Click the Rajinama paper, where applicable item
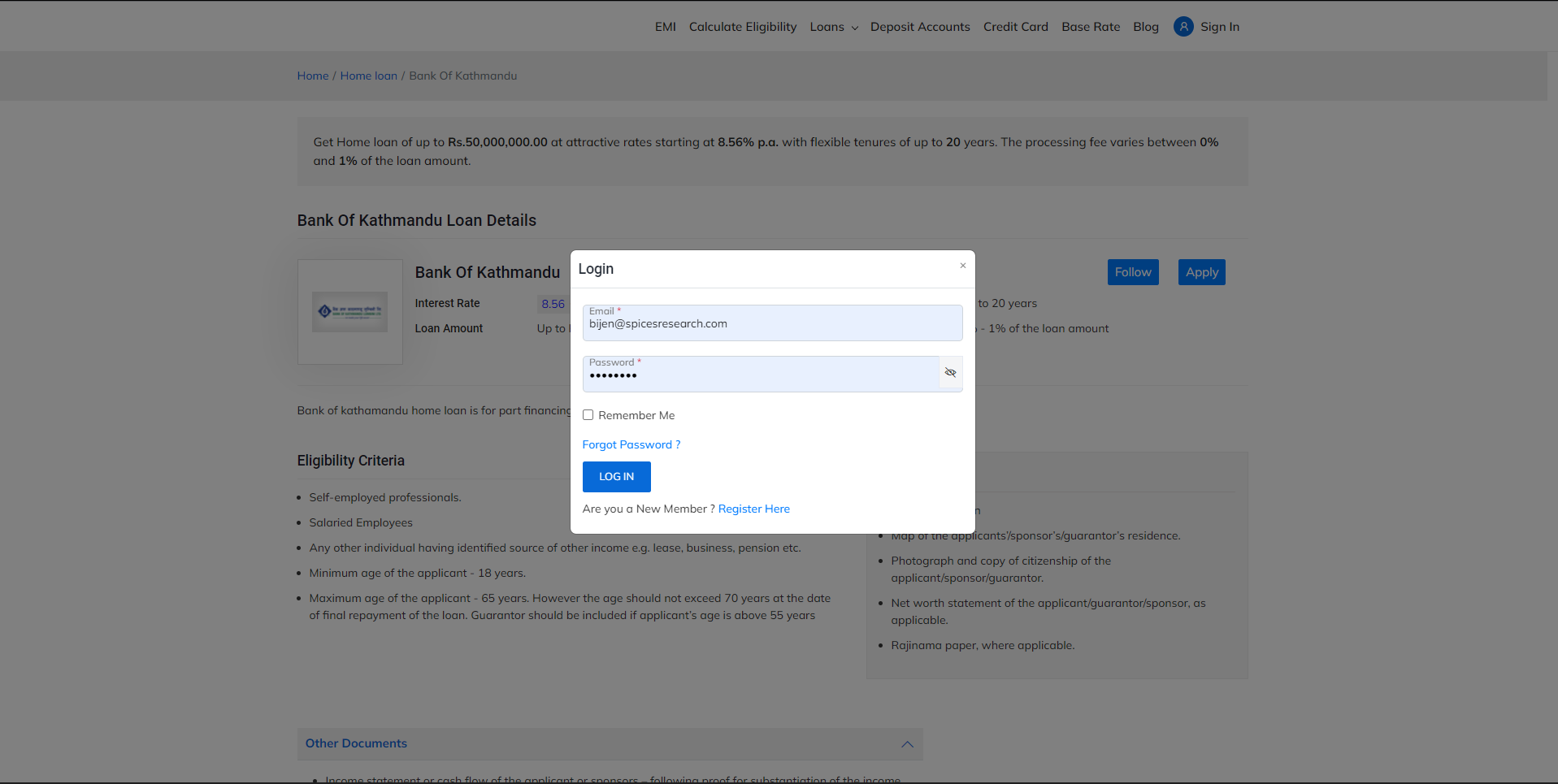Screen dimensions: 1558x784 [x=983, y=645]
